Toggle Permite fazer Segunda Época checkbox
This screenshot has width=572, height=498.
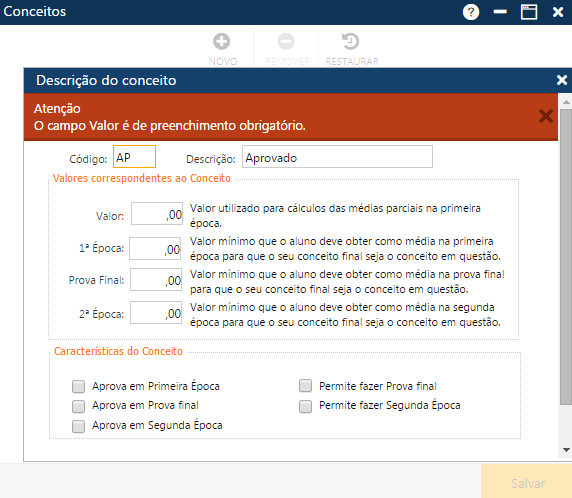pyautogui.click(x=305, y=406)
